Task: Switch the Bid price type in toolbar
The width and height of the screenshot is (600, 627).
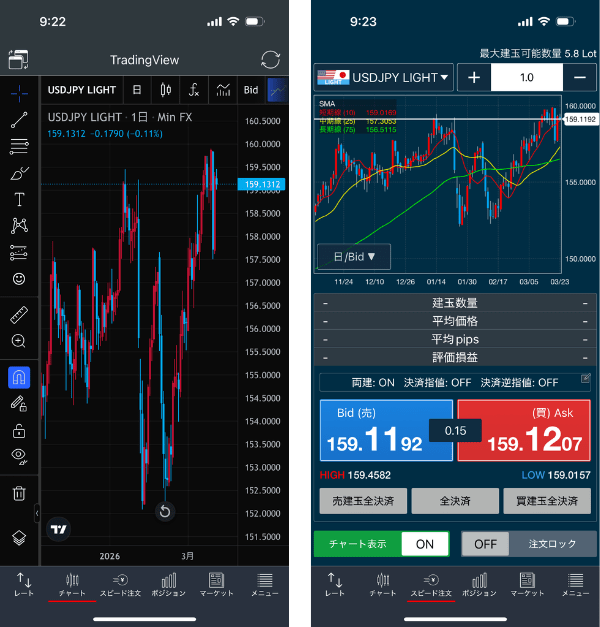Action: pyautogui.click(x=251, y=90)
